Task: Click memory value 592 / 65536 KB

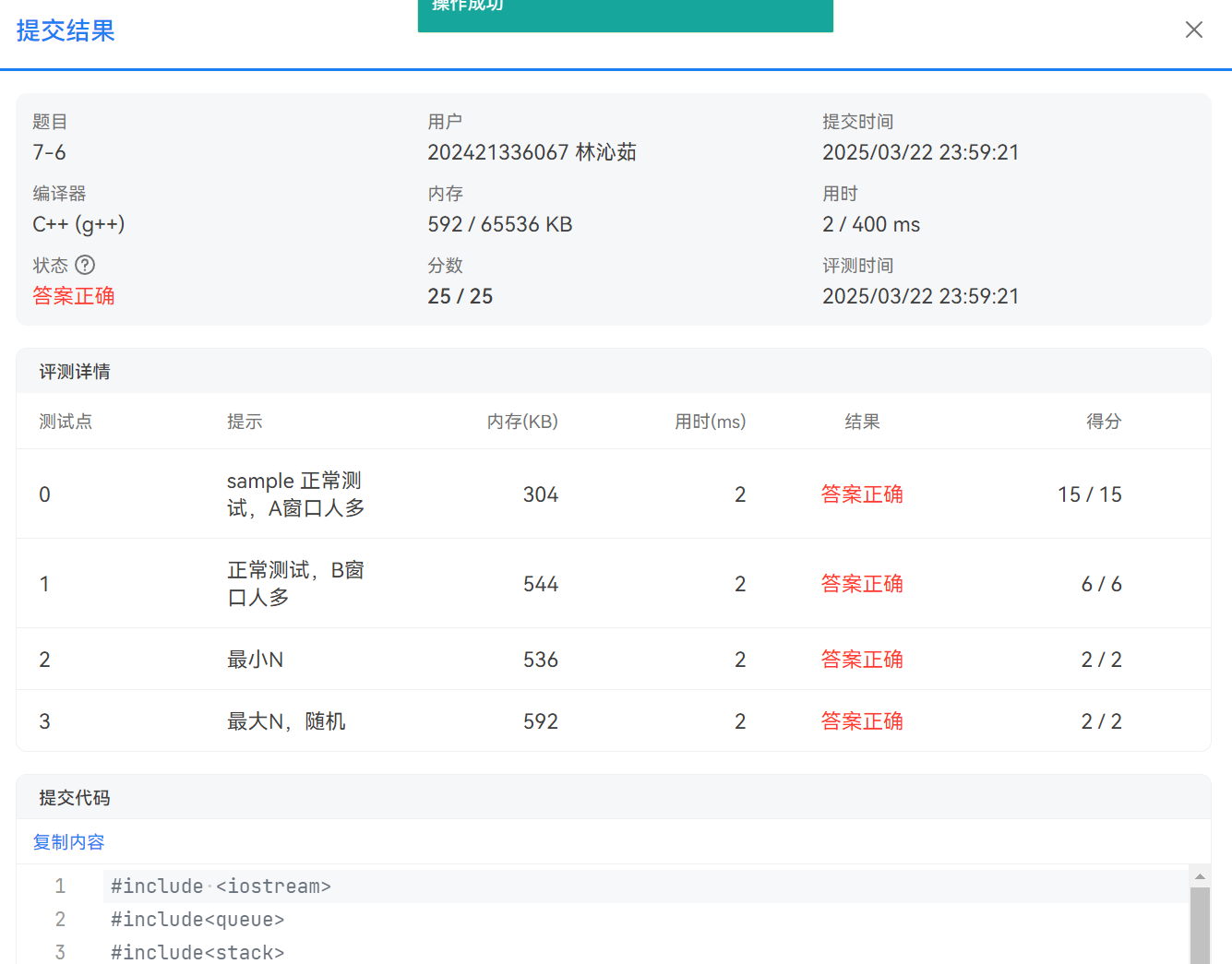Action: click(499, 224)
